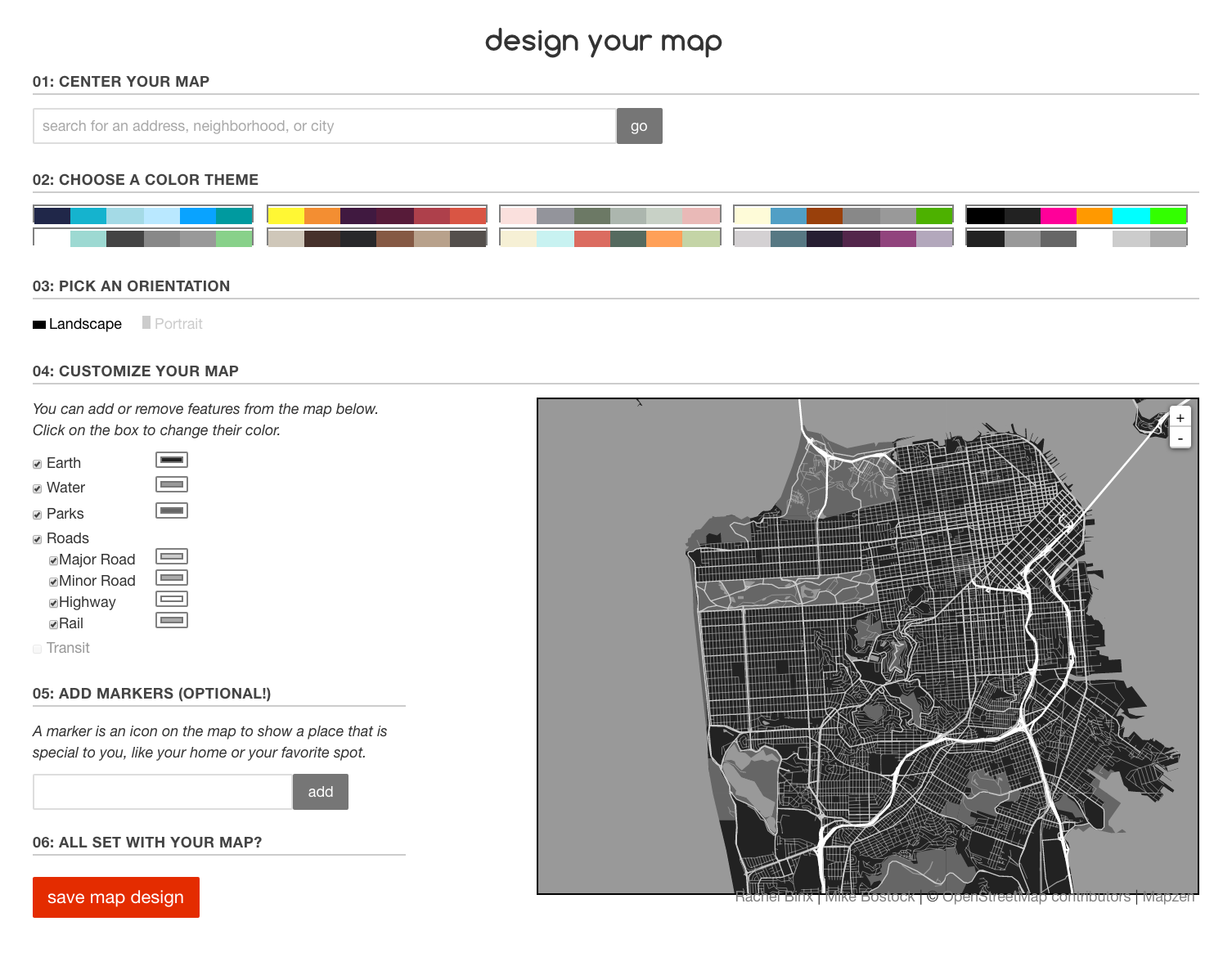Disable the Minor Road checkbox

point(54,582)
